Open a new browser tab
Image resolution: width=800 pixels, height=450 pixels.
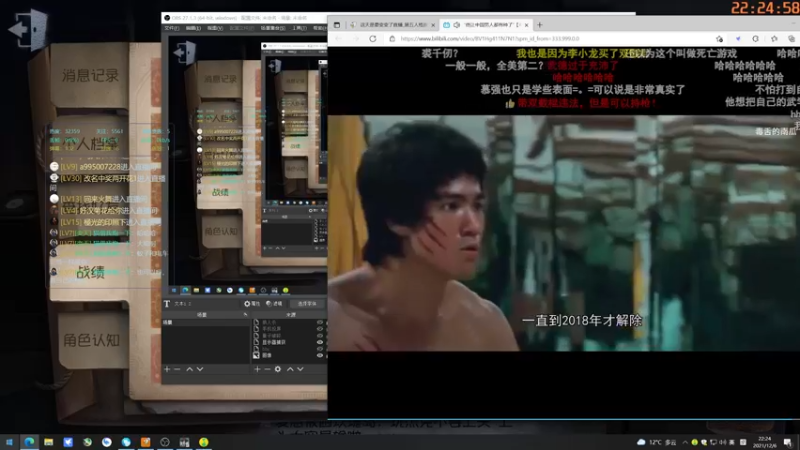[x=540, y=24]
